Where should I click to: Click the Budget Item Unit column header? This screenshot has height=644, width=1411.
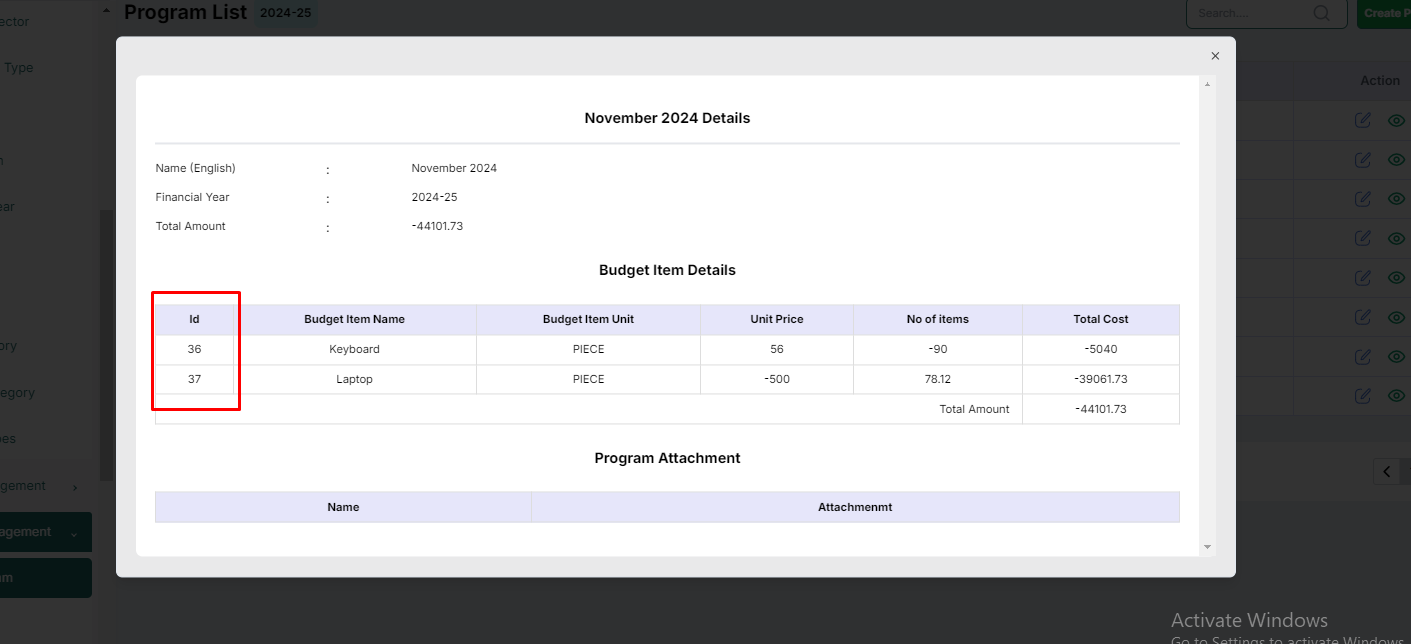coord(588,320)
